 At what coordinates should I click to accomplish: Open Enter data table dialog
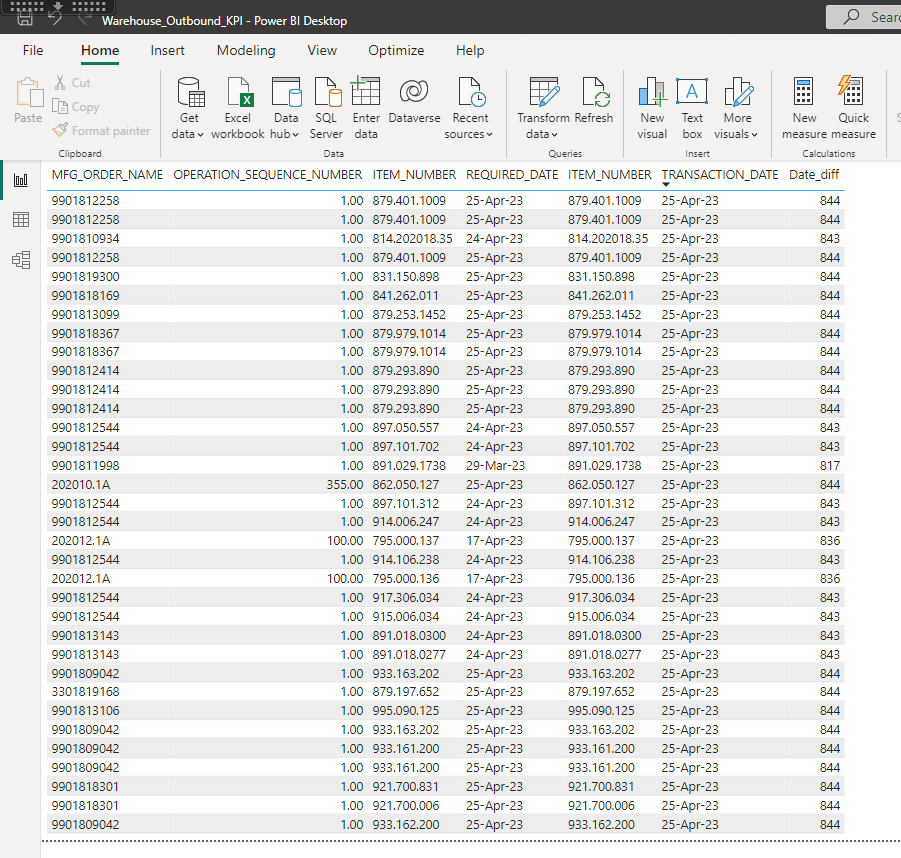[366, 108]
